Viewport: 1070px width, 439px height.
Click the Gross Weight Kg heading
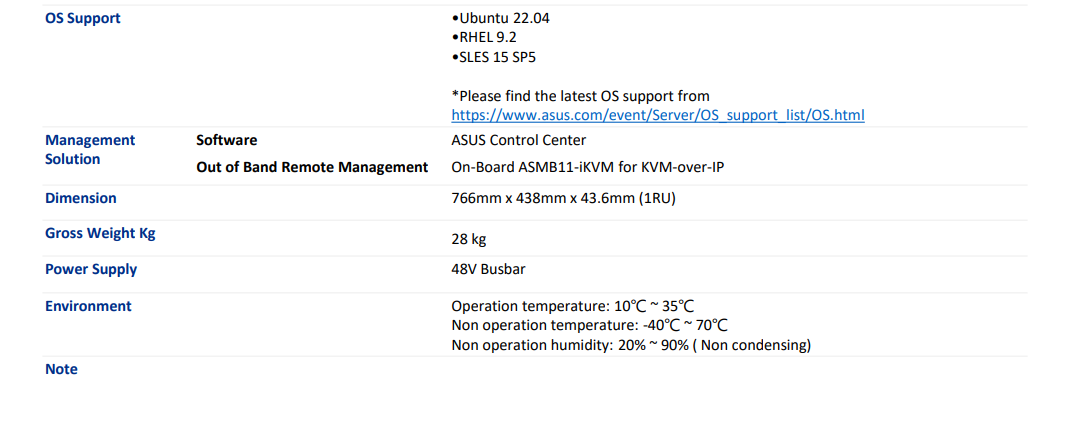[x=100, y=233]
